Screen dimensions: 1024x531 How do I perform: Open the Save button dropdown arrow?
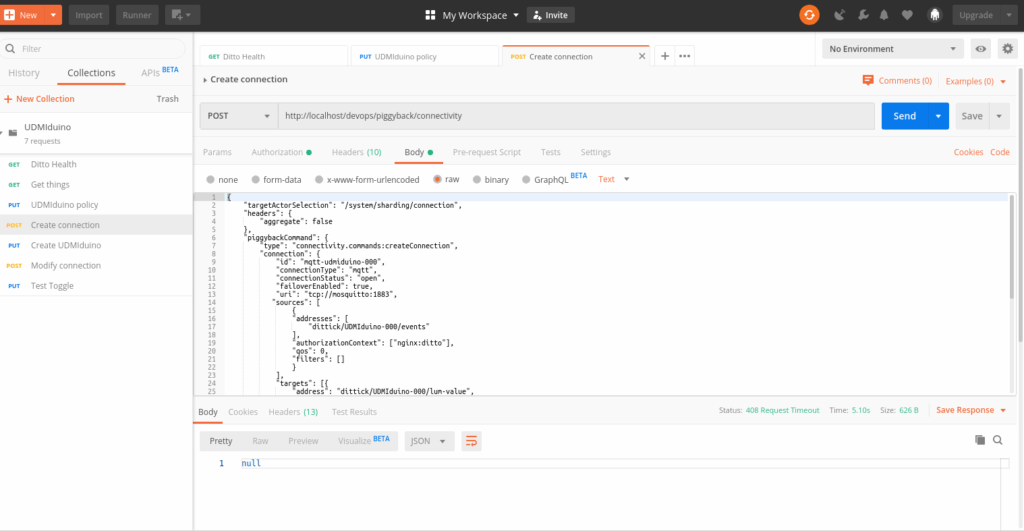pos(999,116)
